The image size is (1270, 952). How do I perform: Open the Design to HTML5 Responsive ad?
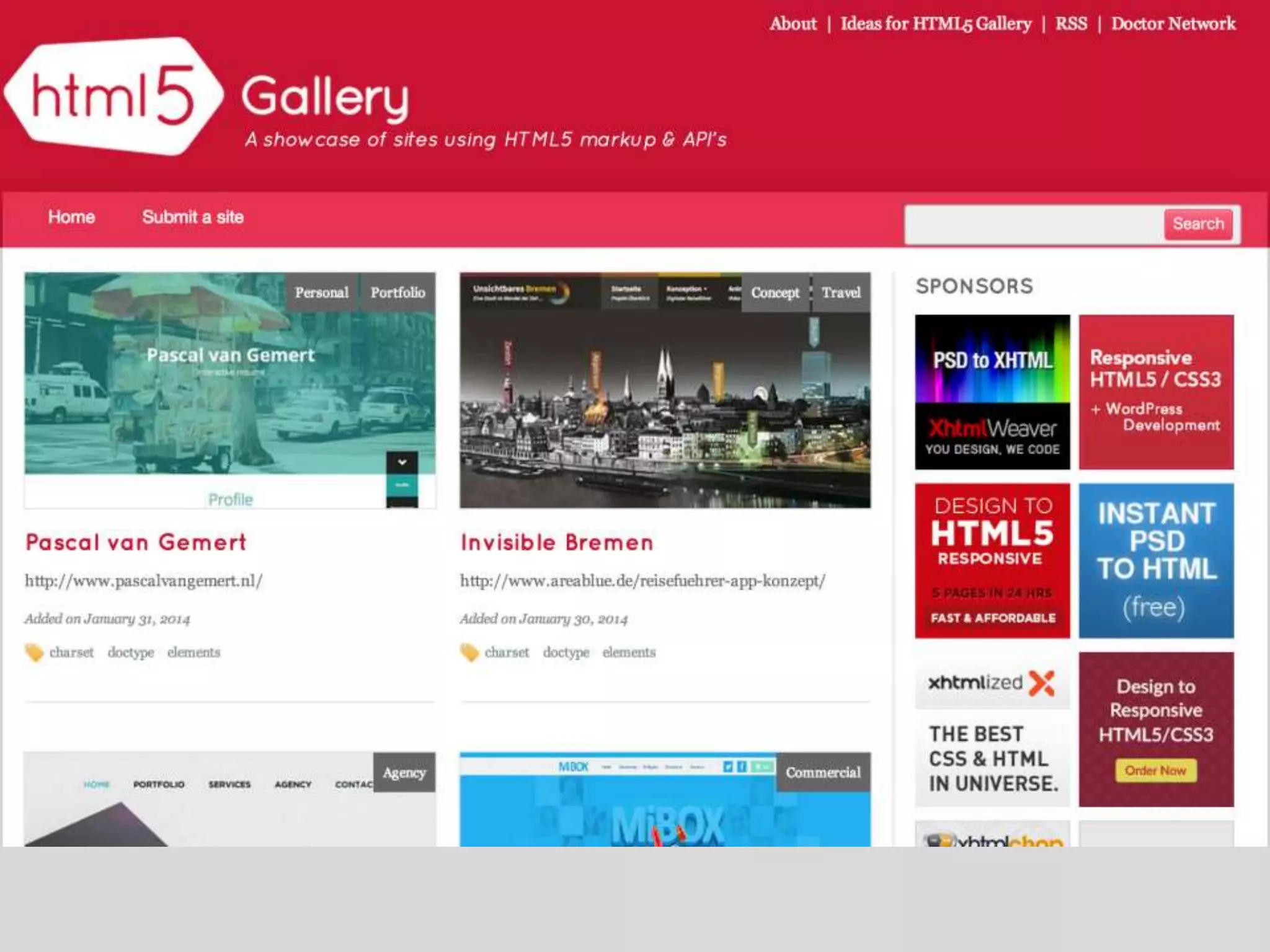tap(992, 560)
